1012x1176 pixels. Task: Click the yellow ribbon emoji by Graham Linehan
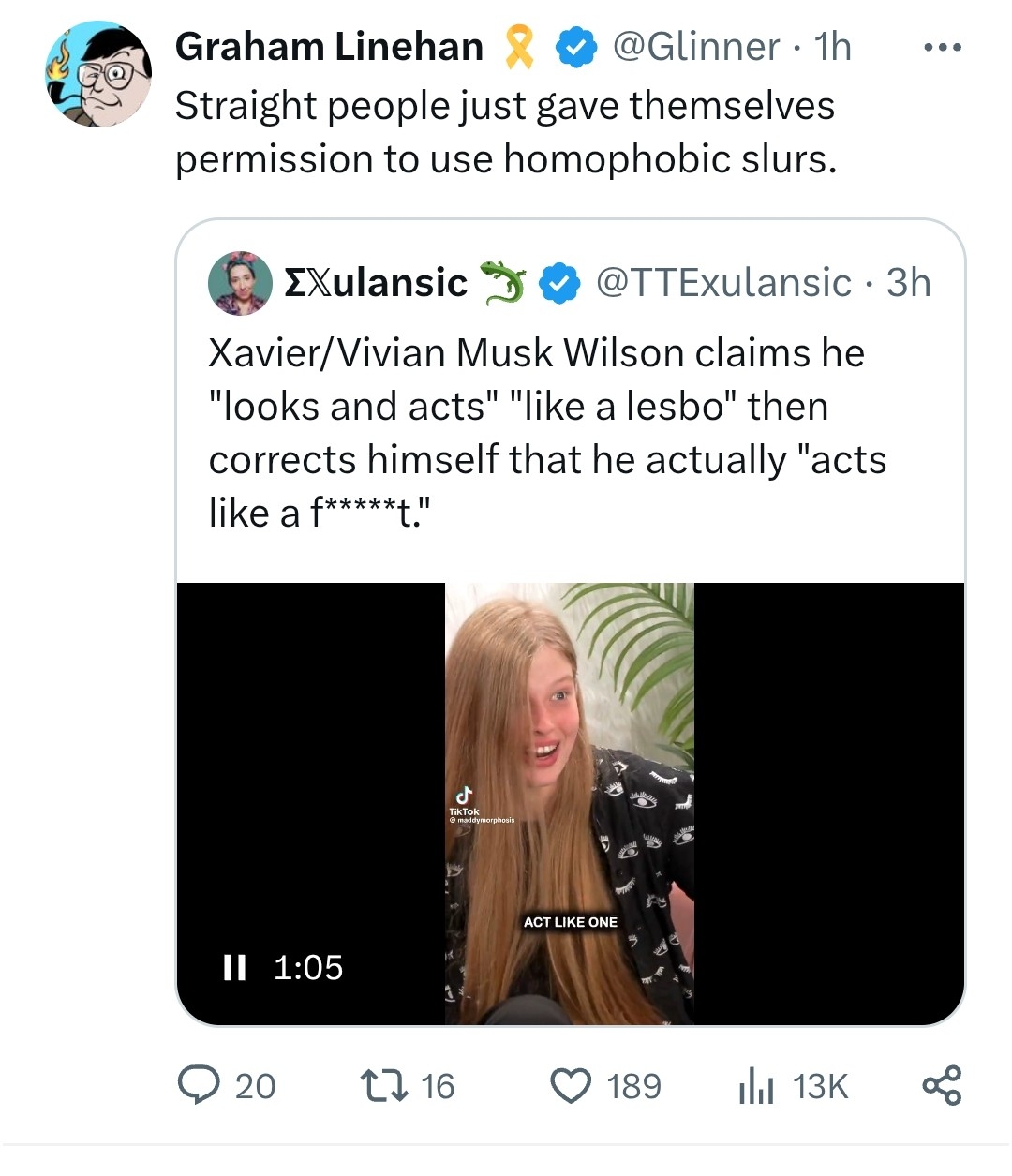coord(519,47)
